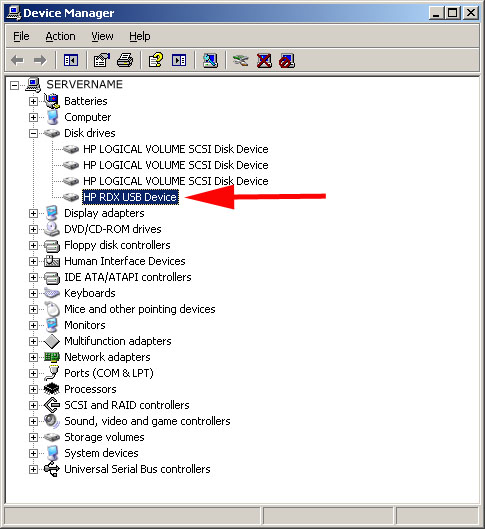485x529 pixels.
Task: Click the DVD/CD-ROM drives disc icon
Action: coord(52,229)
